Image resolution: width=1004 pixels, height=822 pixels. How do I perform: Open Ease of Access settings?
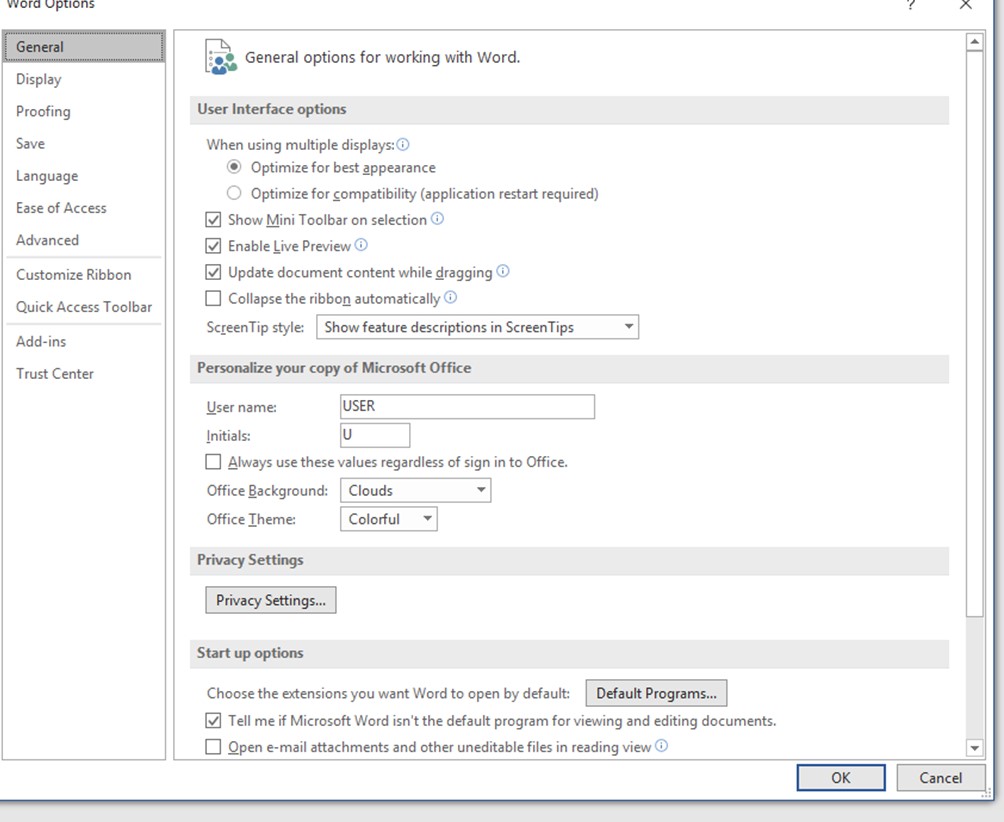tap(84, 208)
